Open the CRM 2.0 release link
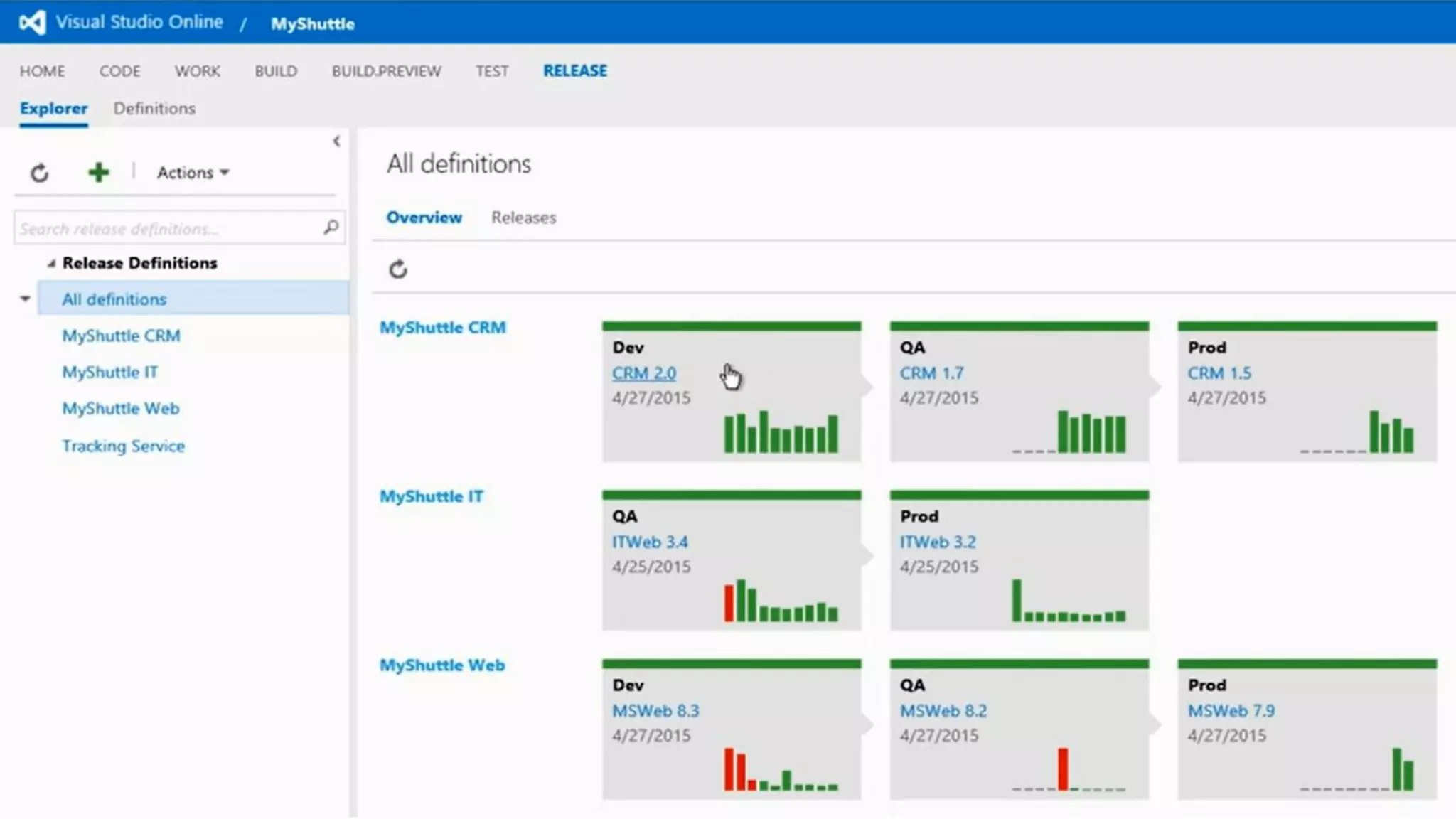 point(643,373)
